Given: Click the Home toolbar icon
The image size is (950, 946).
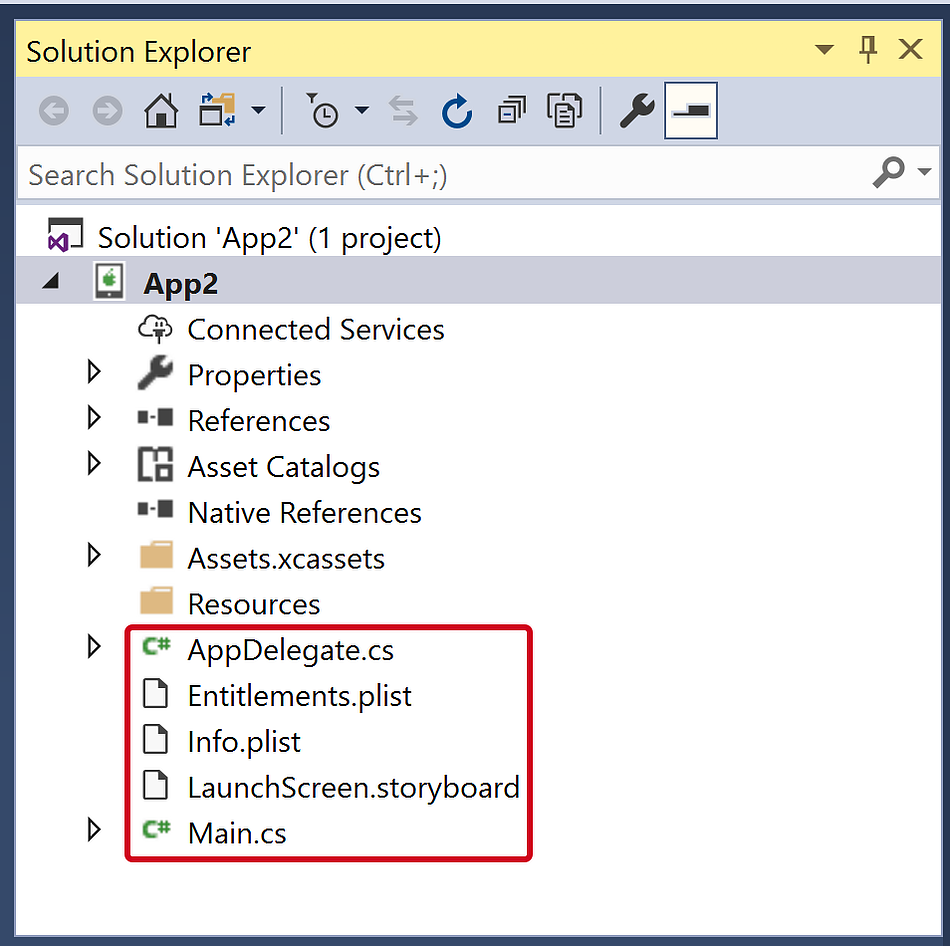Looking at the screenshot, I should click(161, 111).
